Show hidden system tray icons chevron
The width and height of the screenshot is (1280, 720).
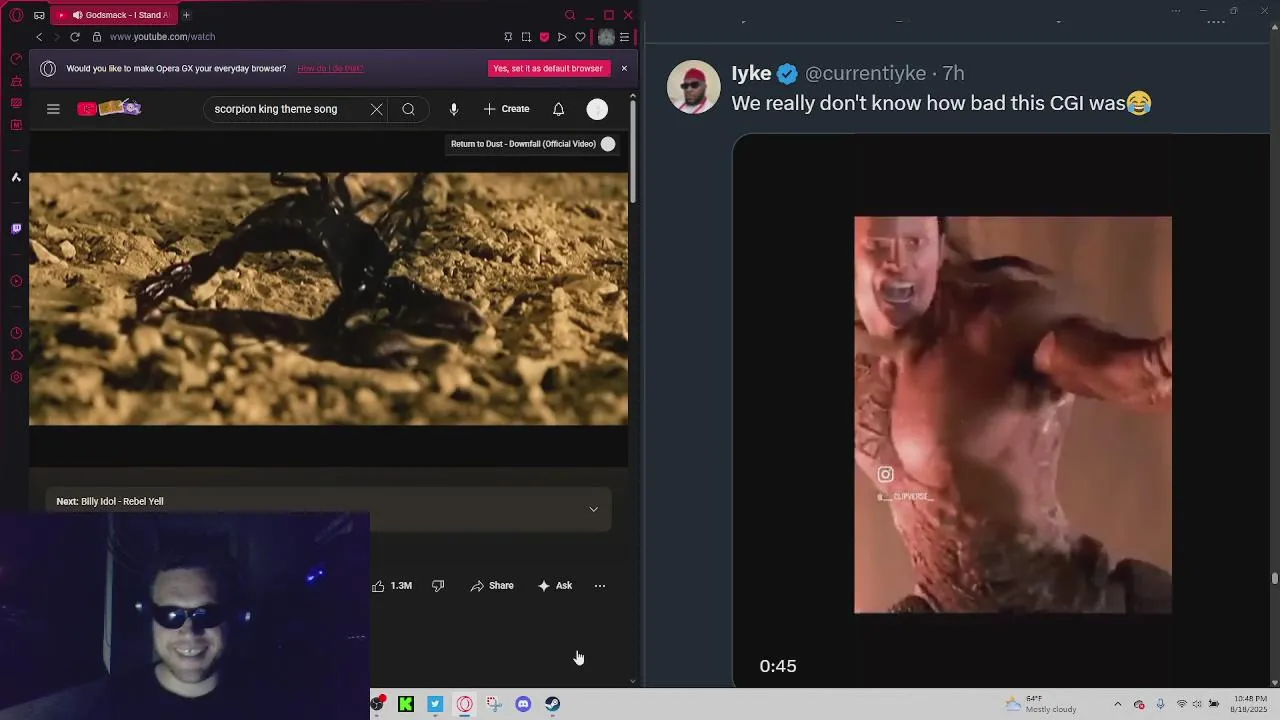pyautogui.click(x=1118, y=704)
